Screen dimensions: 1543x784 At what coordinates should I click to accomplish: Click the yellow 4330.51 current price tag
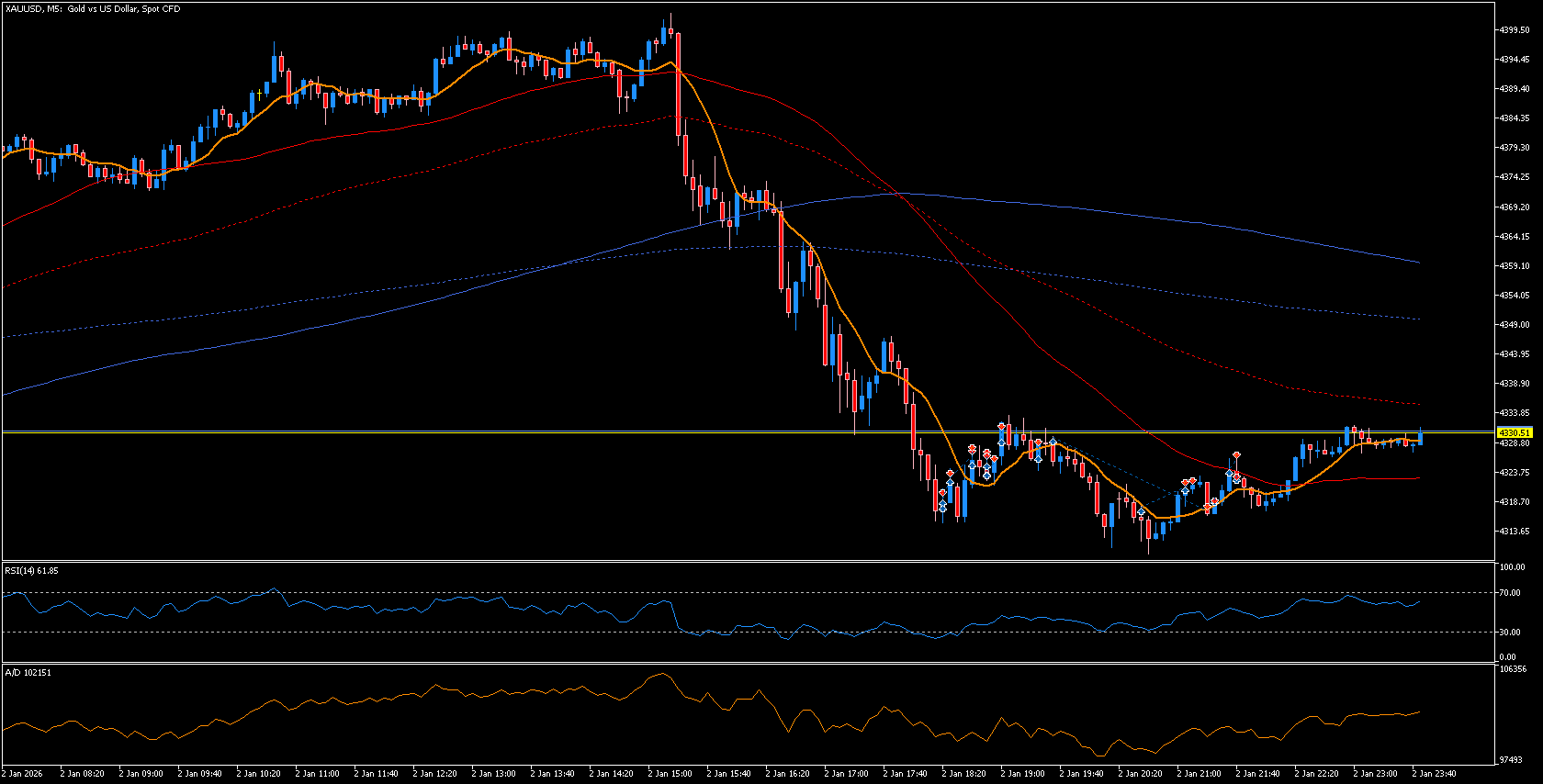pyautogui.click(x=1514, y=432)
